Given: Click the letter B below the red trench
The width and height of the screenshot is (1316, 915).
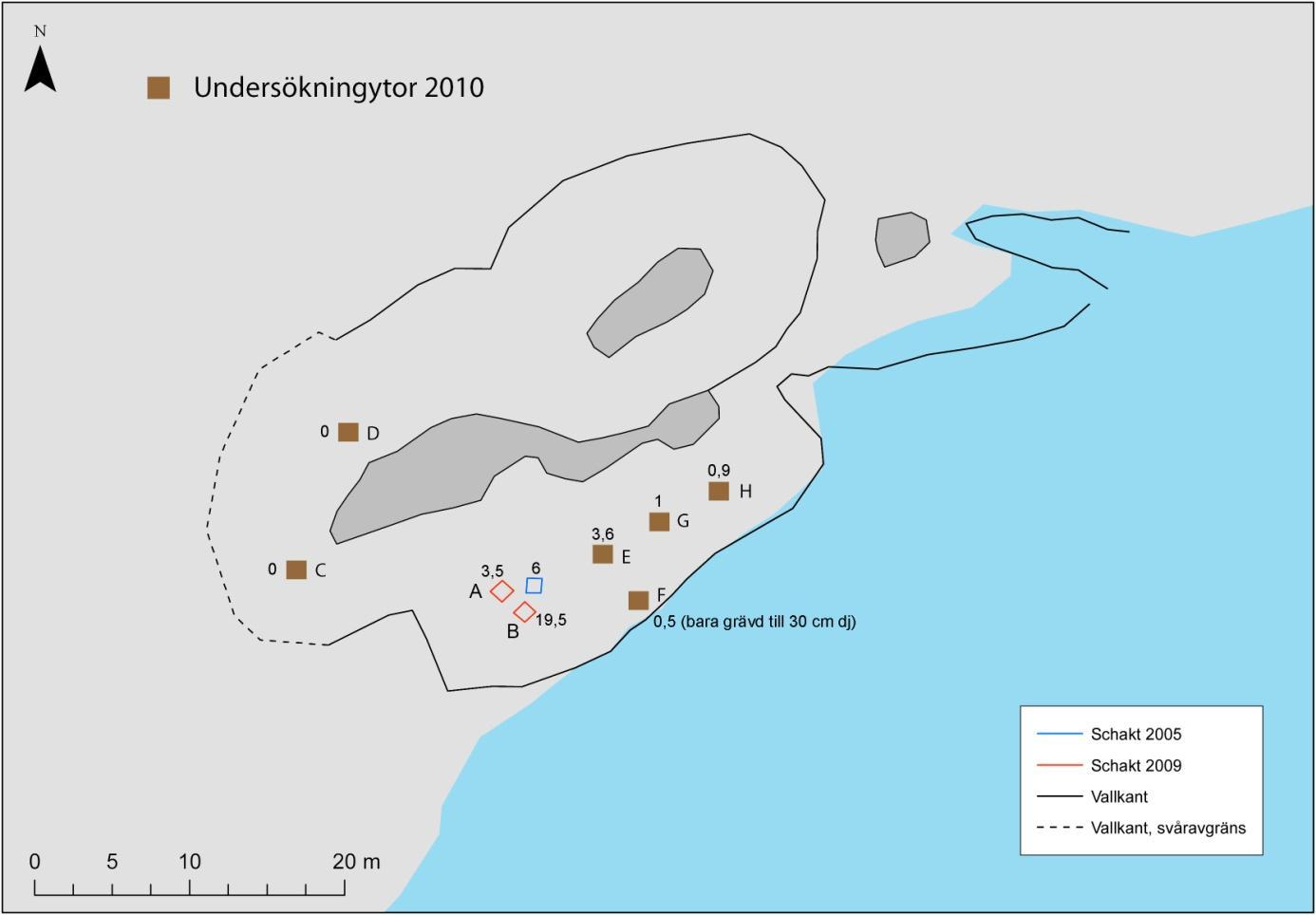Looking at the screenshot, I should [513, 632].
